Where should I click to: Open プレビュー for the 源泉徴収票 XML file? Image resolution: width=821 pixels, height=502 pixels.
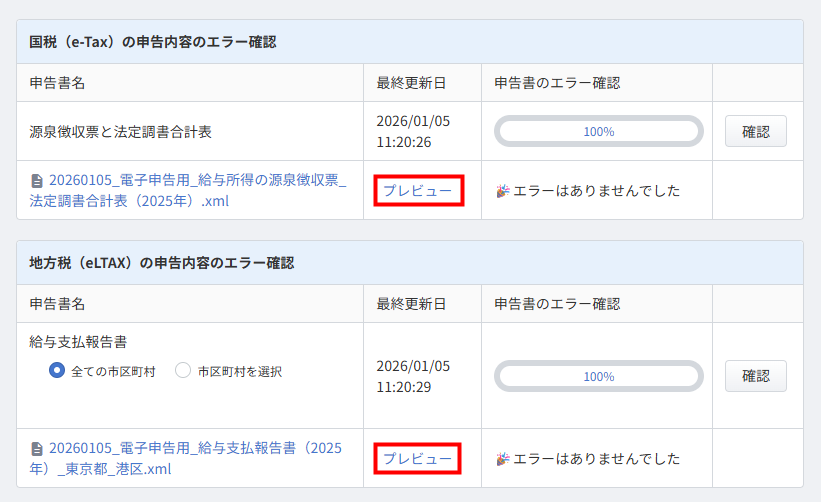point(418,190)
